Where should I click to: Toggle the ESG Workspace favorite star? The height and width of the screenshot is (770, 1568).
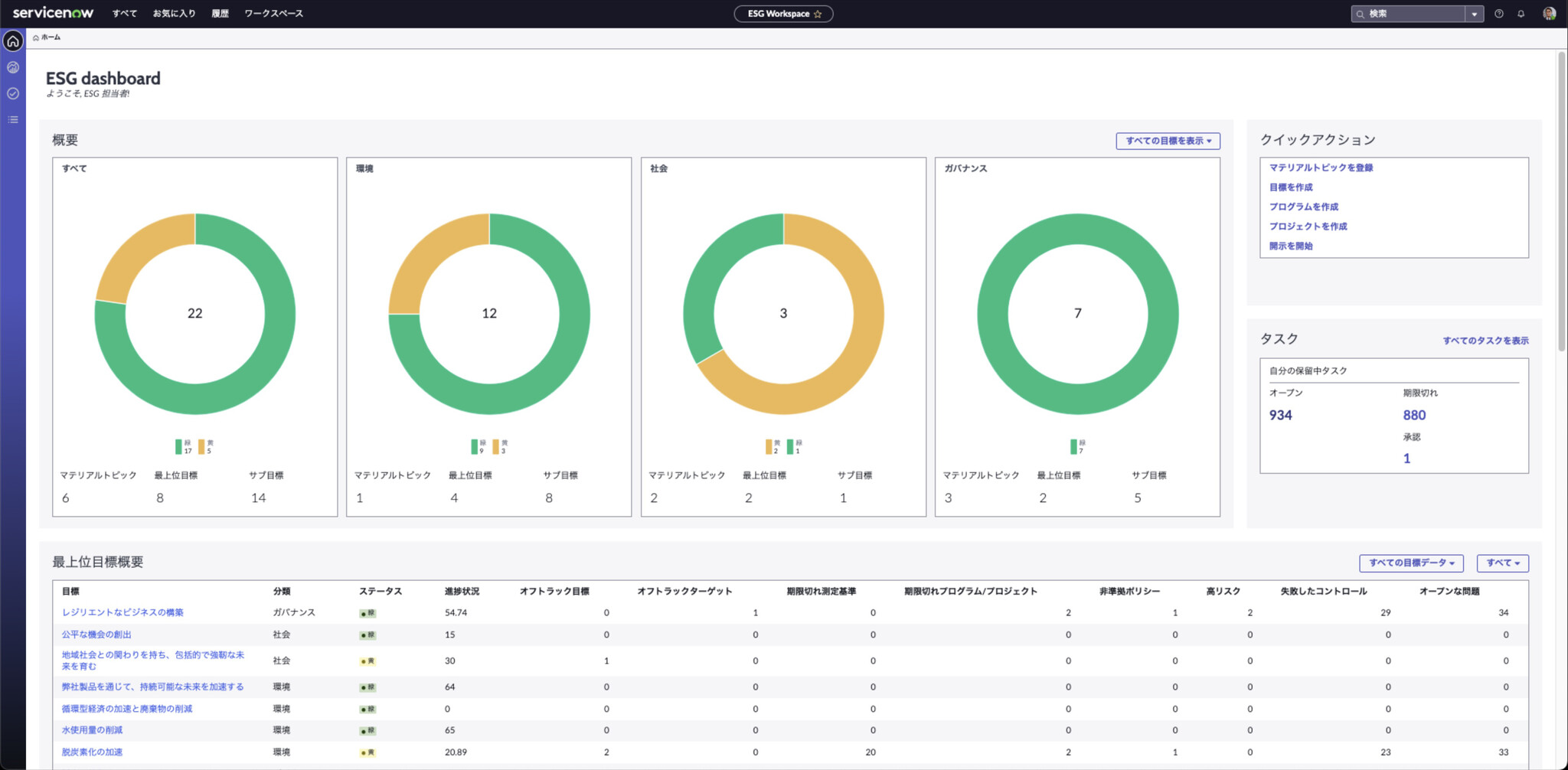click(818, 13)
